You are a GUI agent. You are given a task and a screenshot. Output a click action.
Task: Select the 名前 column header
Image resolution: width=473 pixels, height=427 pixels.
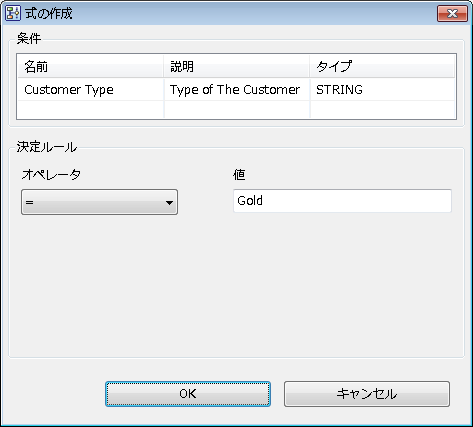pos(90,66)
